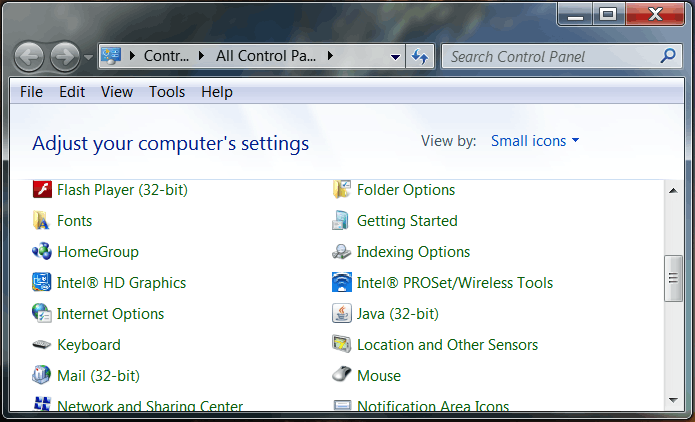Open the Indexing Options link
This screenshot has height=422, width=695.
pos(414,252)
